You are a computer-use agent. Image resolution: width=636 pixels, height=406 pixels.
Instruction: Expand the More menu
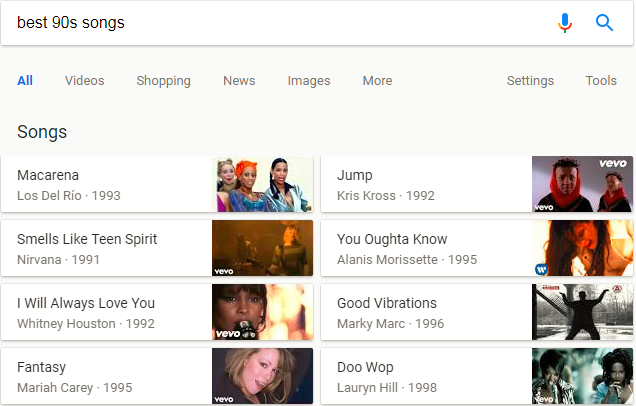pos(377,80)
